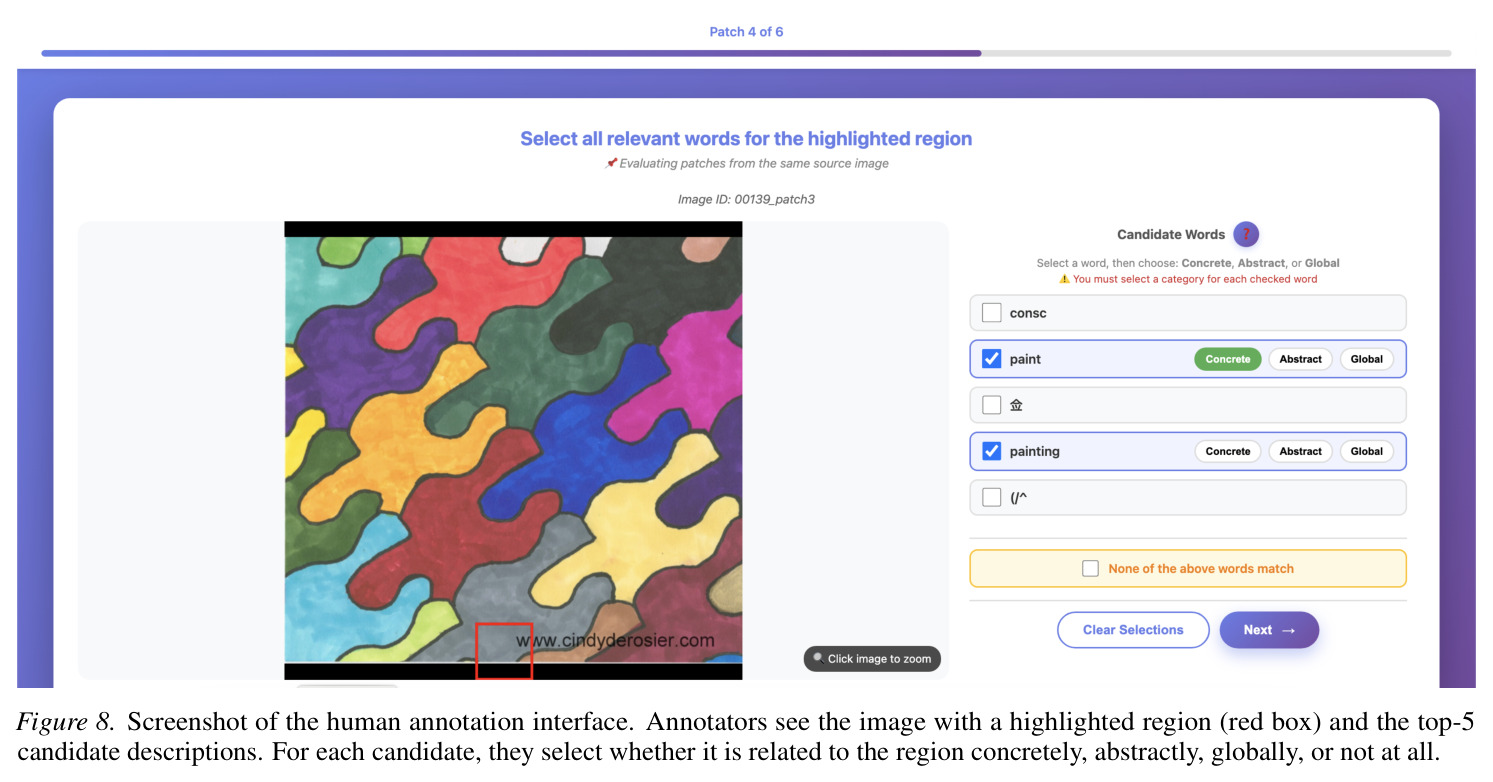Viewport: 1493px width, 782px height.
Task: Select Concrete category for 'painting'
Action: click(x=1227, y=451)
